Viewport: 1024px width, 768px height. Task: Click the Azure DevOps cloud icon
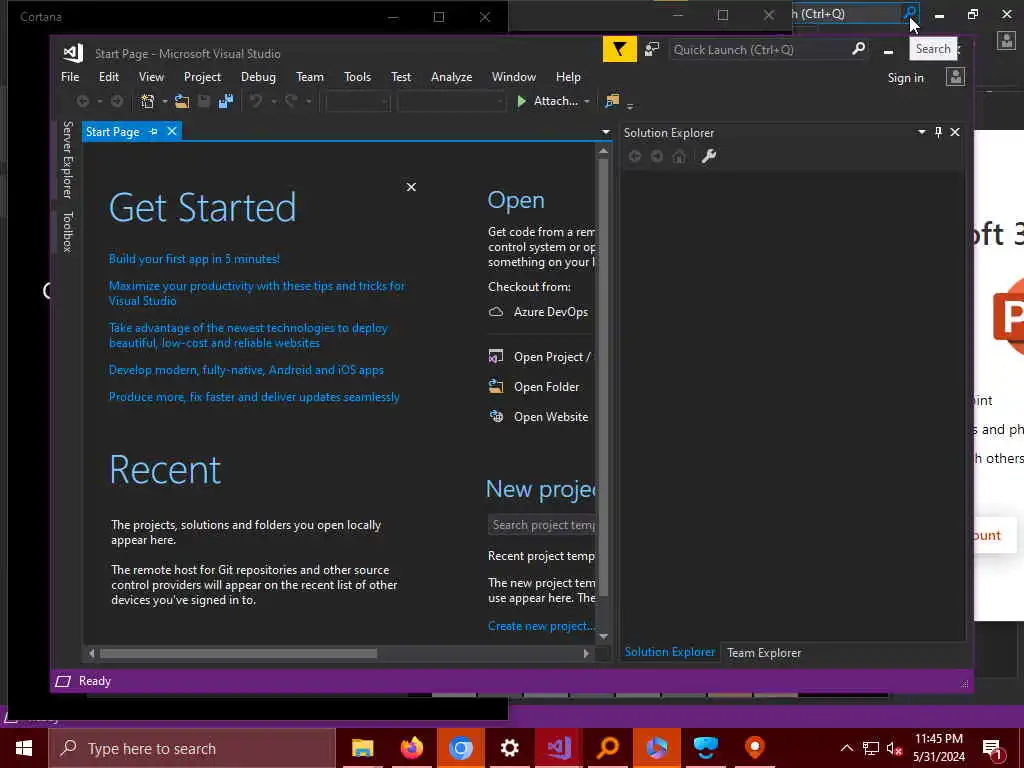click(x=496, y=312)
